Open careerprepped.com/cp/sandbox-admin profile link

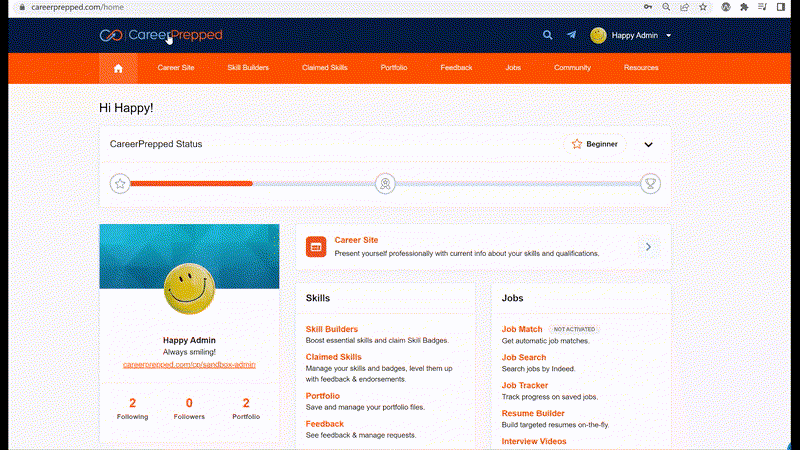189,365
